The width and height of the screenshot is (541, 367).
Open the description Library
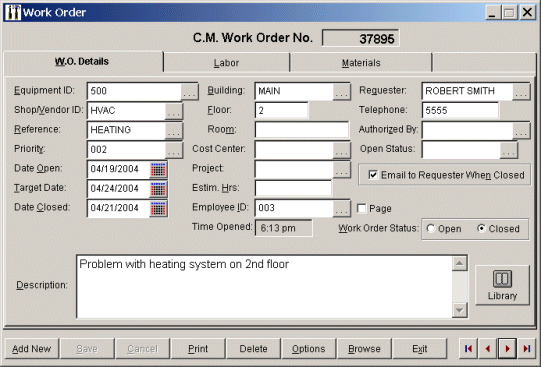coord(502,285)
